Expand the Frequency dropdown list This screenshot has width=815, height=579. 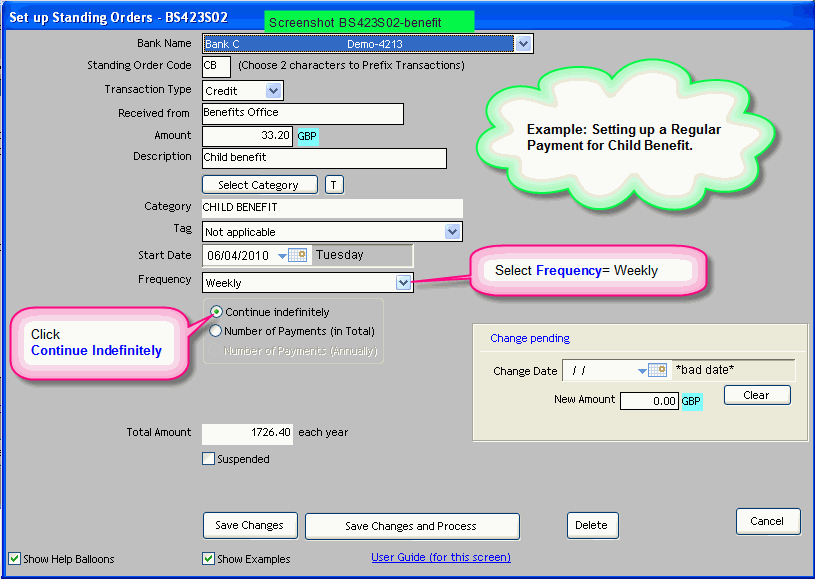pos(403,283)
